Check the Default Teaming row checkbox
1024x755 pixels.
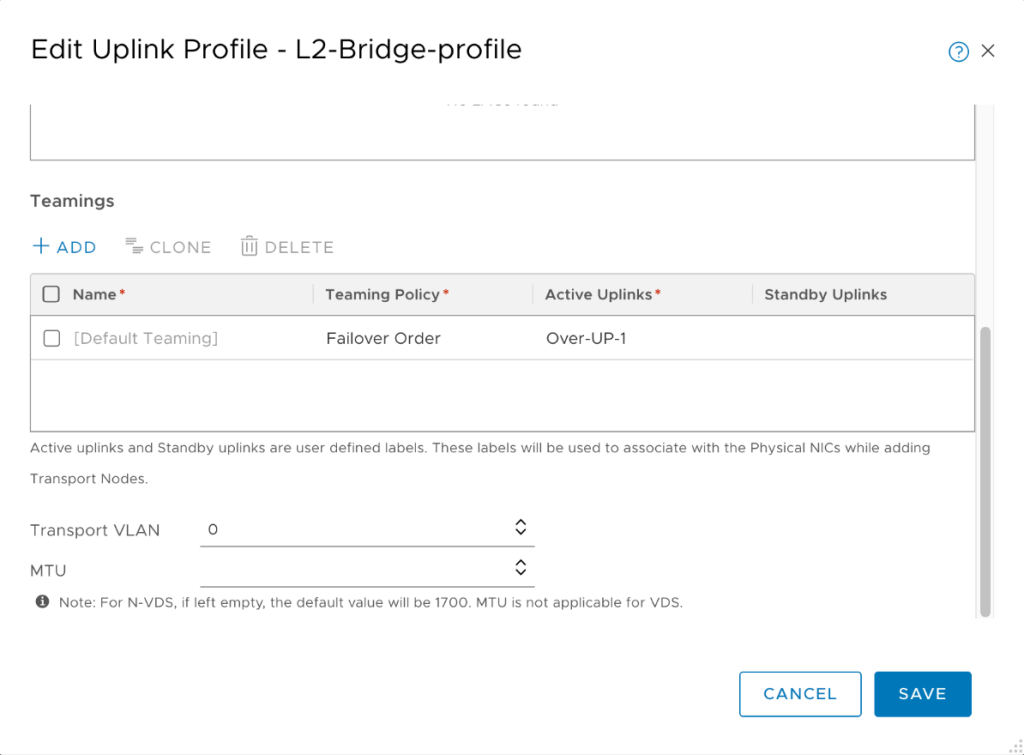pyautogui.click(x=51, y=338)
